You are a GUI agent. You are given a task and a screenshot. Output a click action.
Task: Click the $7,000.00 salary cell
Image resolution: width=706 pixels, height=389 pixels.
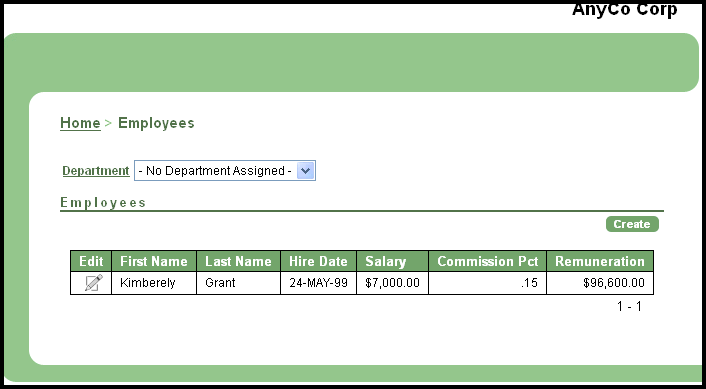click(x=392, y=283)
